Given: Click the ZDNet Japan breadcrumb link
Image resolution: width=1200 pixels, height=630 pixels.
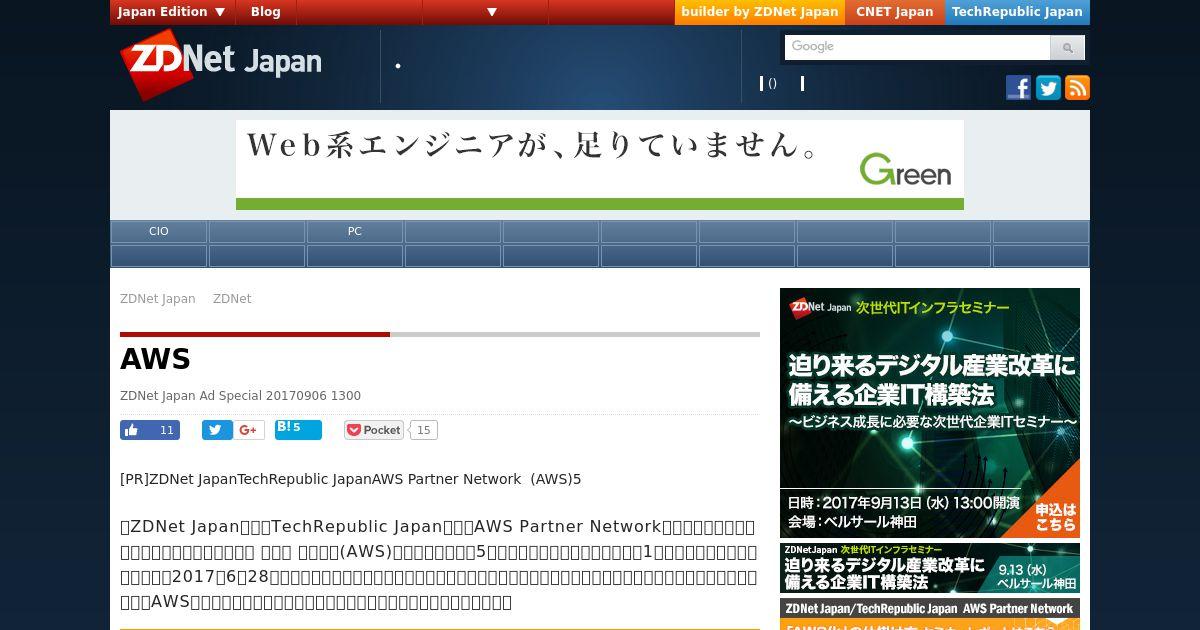Looking at the screenshot, I should 158,299.
